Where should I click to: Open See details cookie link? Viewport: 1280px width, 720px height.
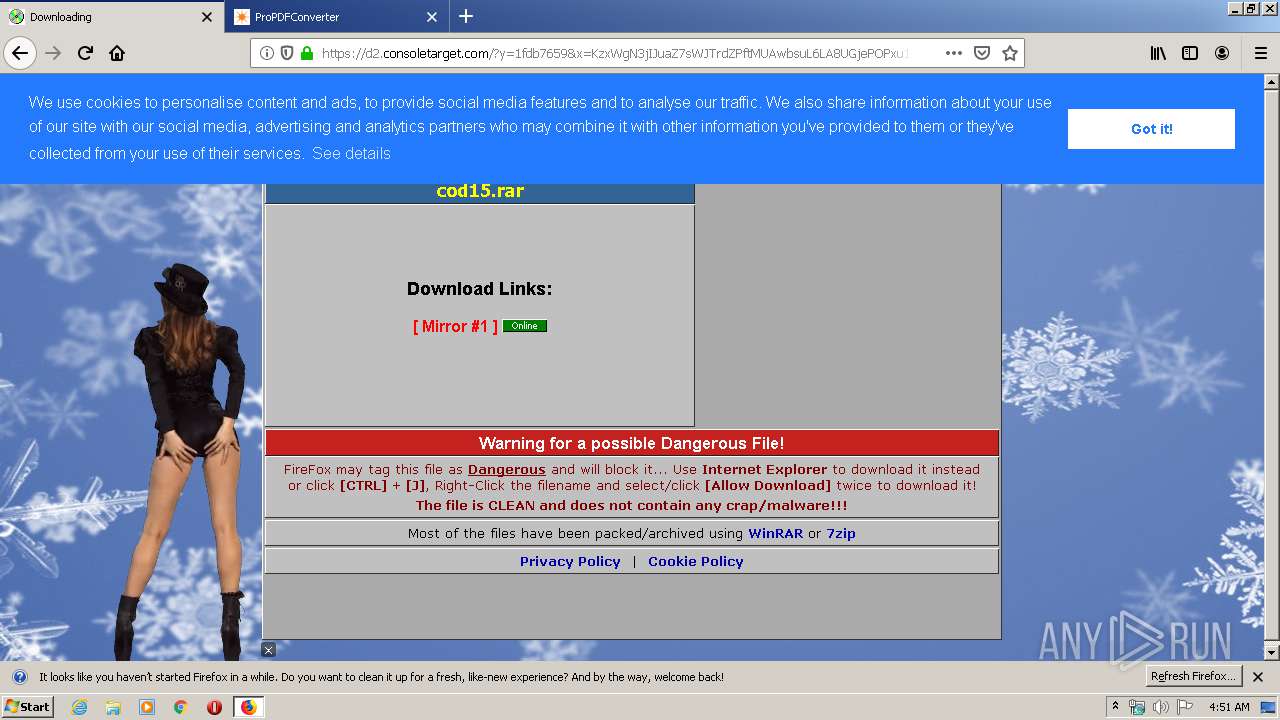pos(351,153)
